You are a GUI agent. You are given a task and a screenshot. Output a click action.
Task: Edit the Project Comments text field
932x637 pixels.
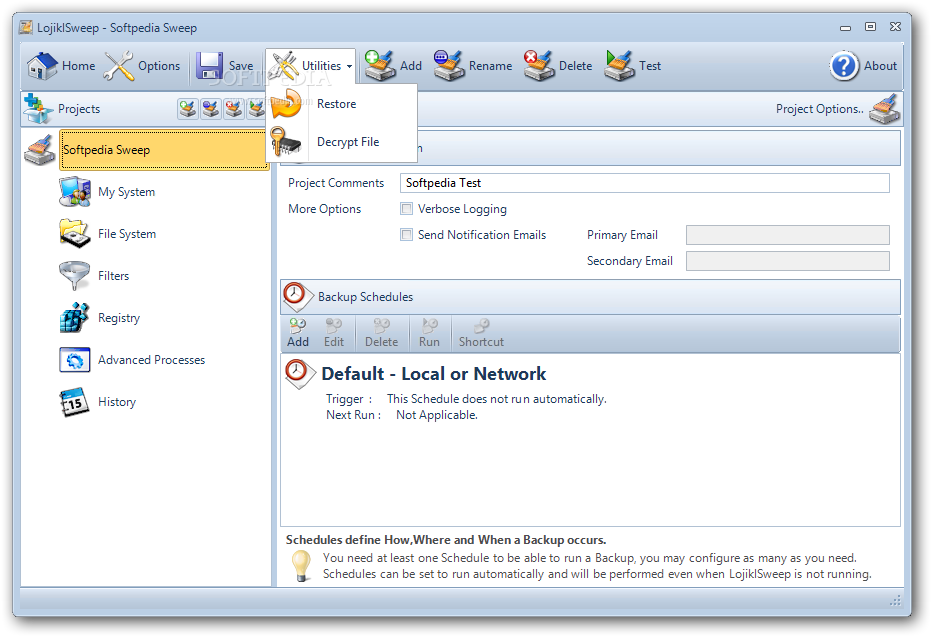tap(644, 183)
